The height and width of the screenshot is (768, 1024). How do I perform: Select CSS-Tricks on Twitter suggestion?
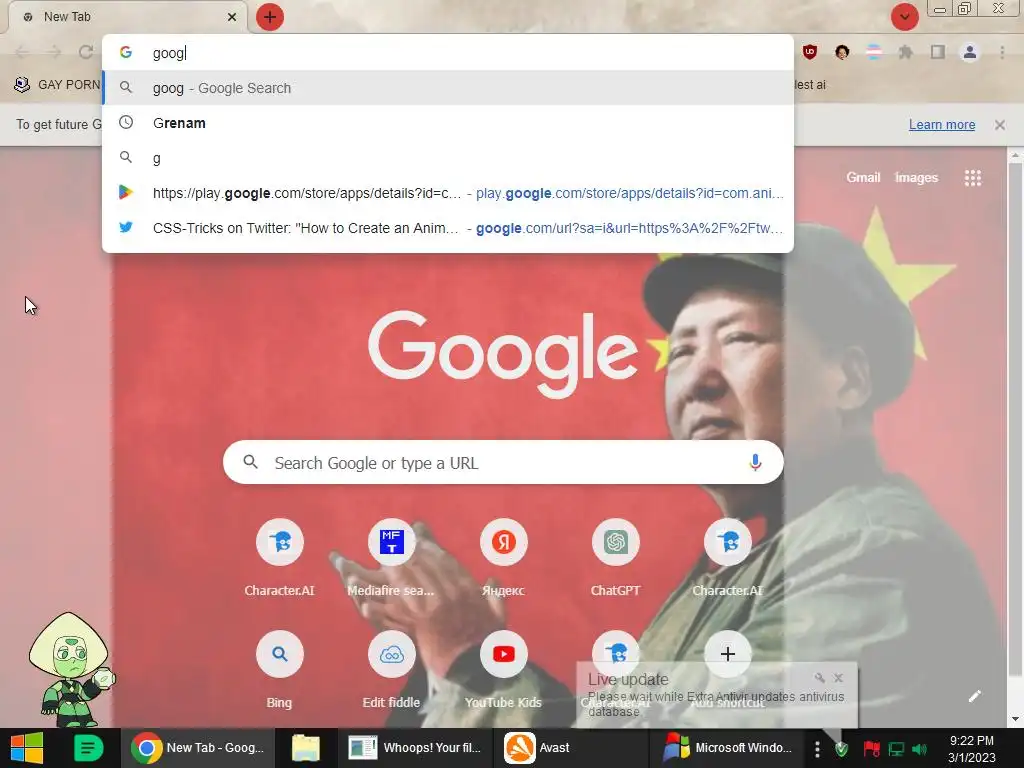[x=448, y=228]
